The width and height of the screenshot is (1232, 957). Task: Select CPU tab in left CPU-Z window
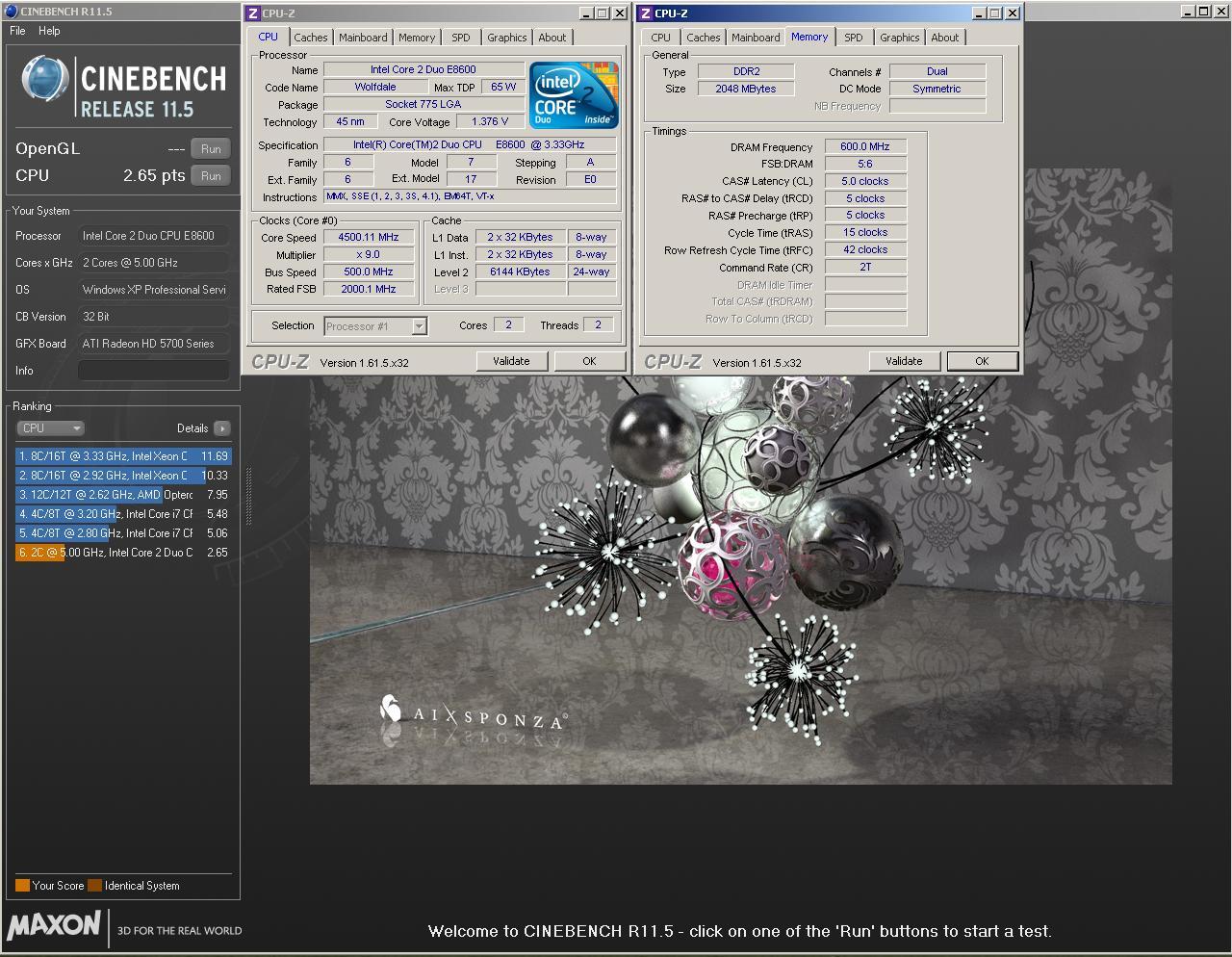click(x=268, y=37)
